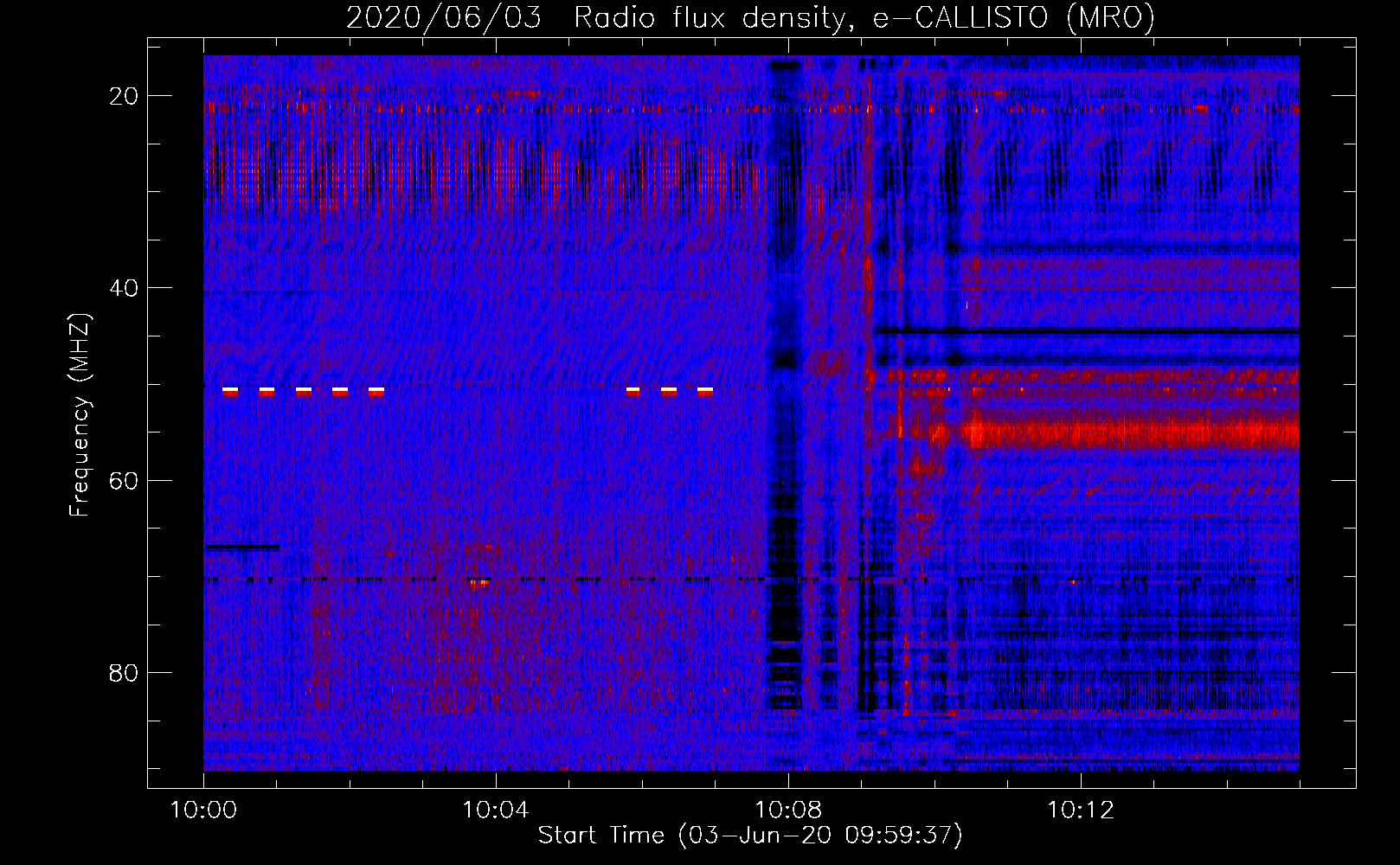Viewport: 1400px width, 865px height.
Task: Click the '60' frequency tick label
Action: 124,480
